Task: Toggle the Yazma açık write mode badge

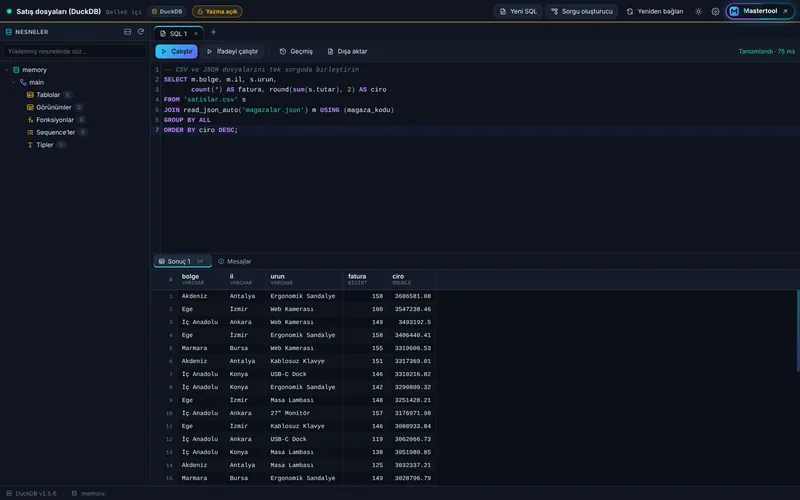Action: click(x=217, y=11)
